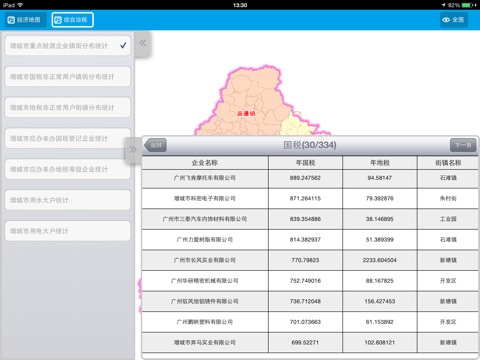Open 增城市用水大户统计 item
The image size is (480, 360).
point(67,200)
